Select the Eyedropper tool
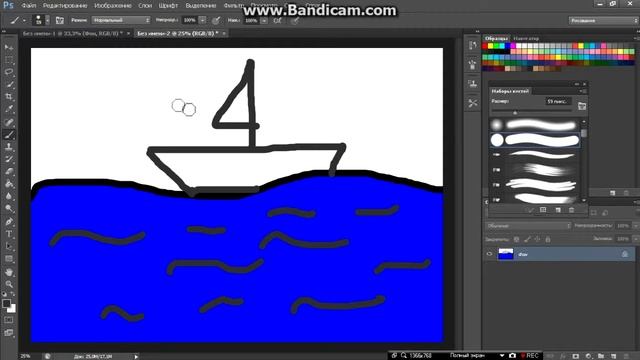The image size is (640, 360). coord(9,109)
